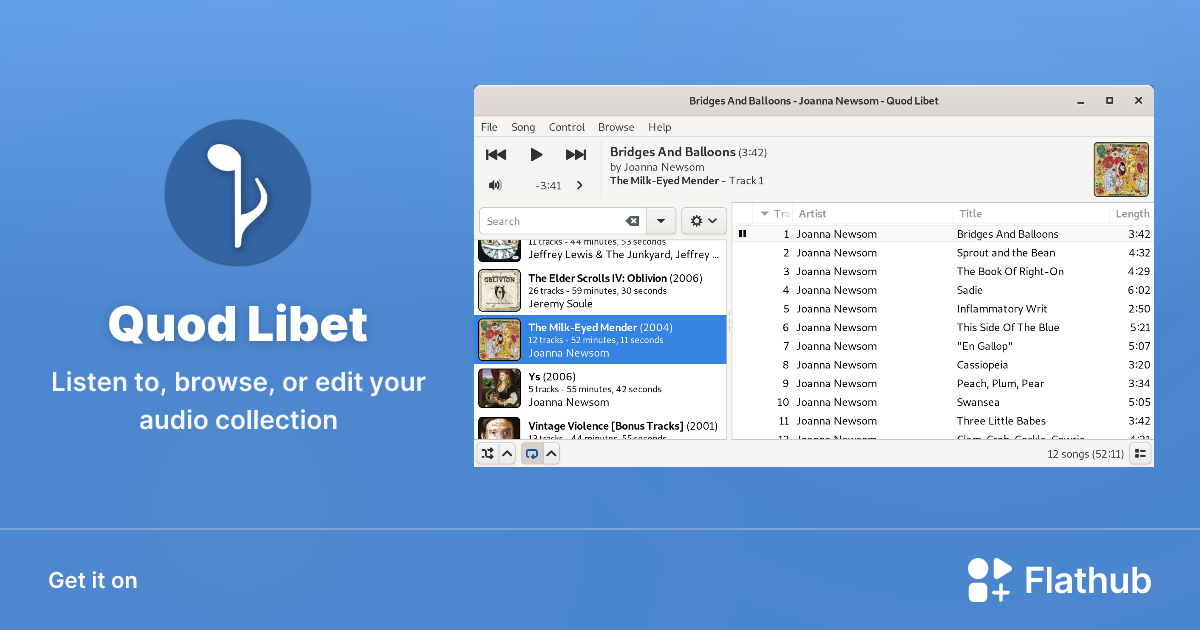1200x630 pixels.
Task: Open the Browse menu
Action: click(x=616, y=127)
